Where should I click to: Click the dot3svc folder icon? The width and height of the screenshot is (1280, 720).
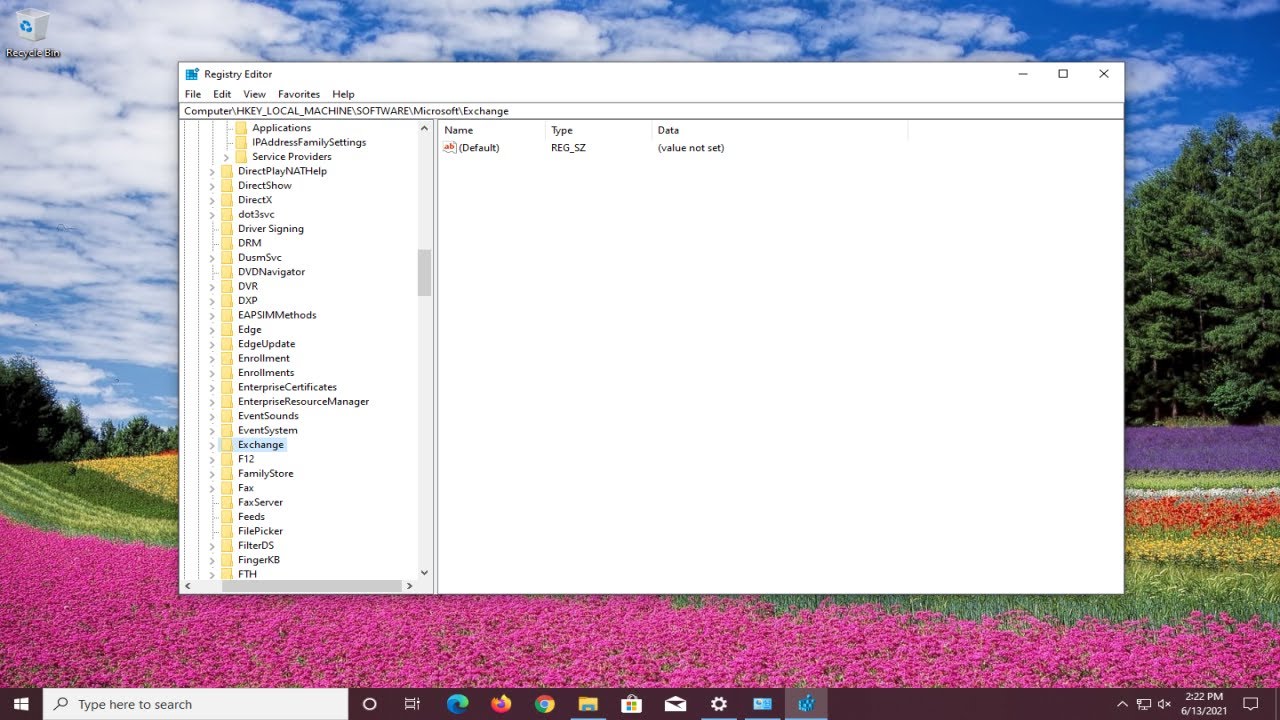click(x=227, y=214)
